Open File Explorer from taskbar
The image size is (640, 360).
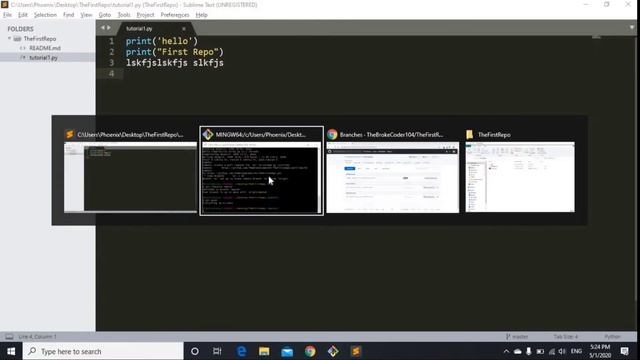click(264, 351)
